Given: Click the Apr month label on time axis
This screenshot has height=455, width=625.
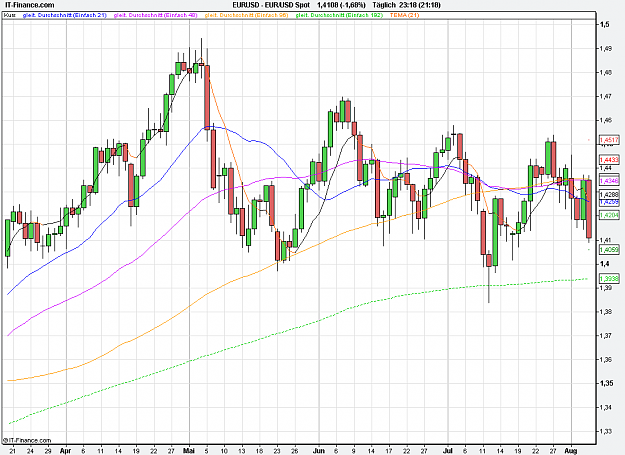Looking at the screenshot, I should pyautogui.click(x=65, y=451).
